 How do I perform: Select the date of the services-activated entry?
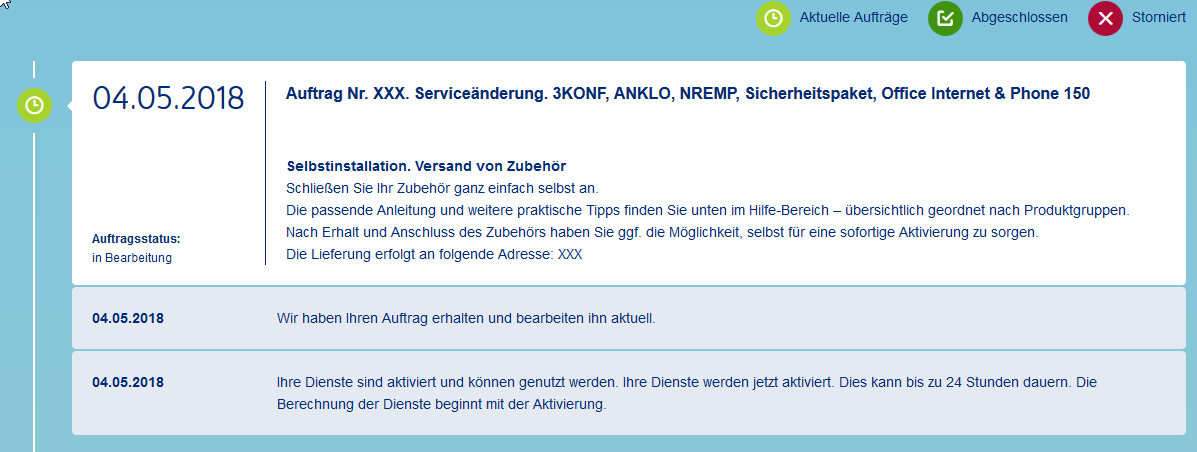point(127,382)
